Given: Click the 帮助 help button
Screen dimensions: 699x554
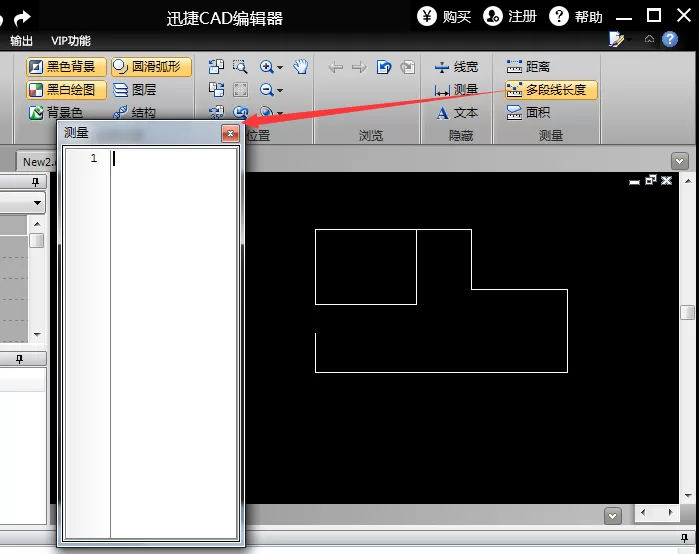Looking at the screenshot, I should pos(576,17).
